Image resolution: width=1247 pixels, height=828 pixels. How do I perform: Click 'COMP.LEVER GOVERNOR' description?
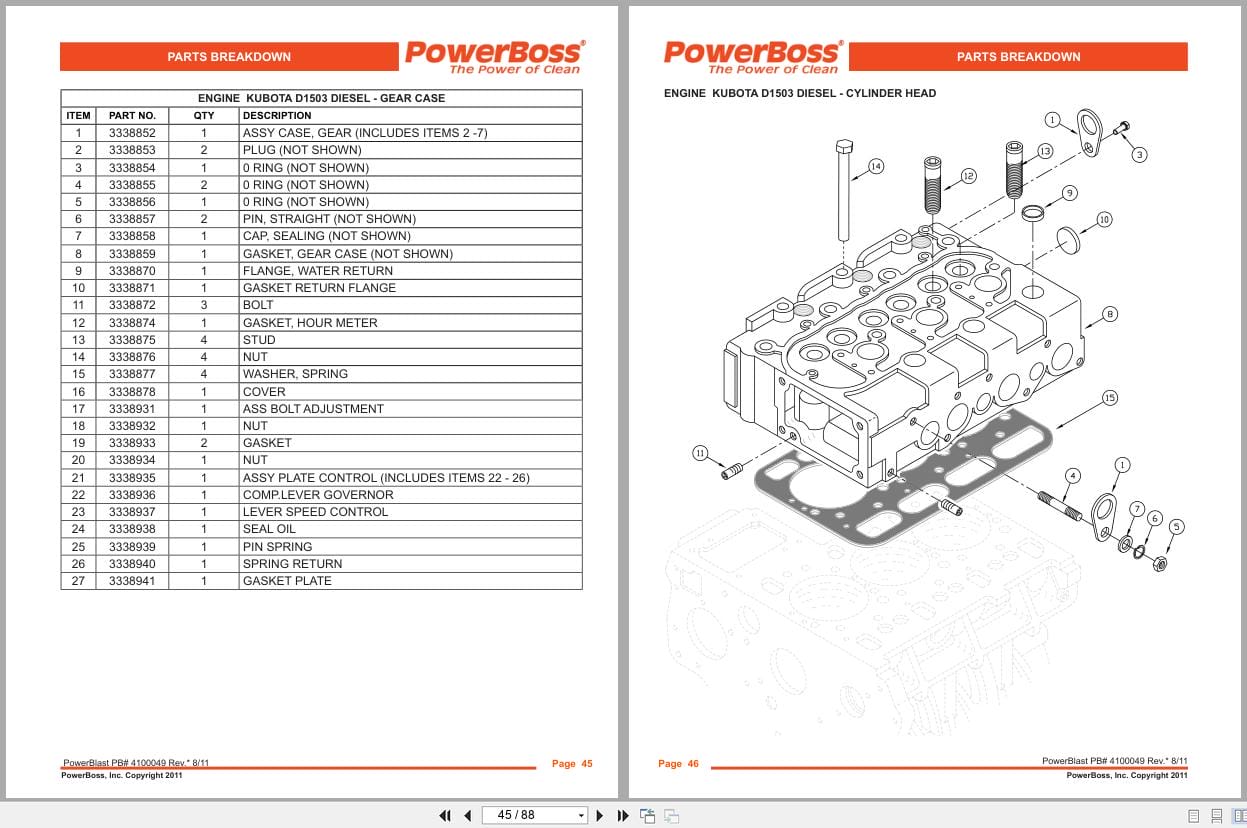point(318,495)
